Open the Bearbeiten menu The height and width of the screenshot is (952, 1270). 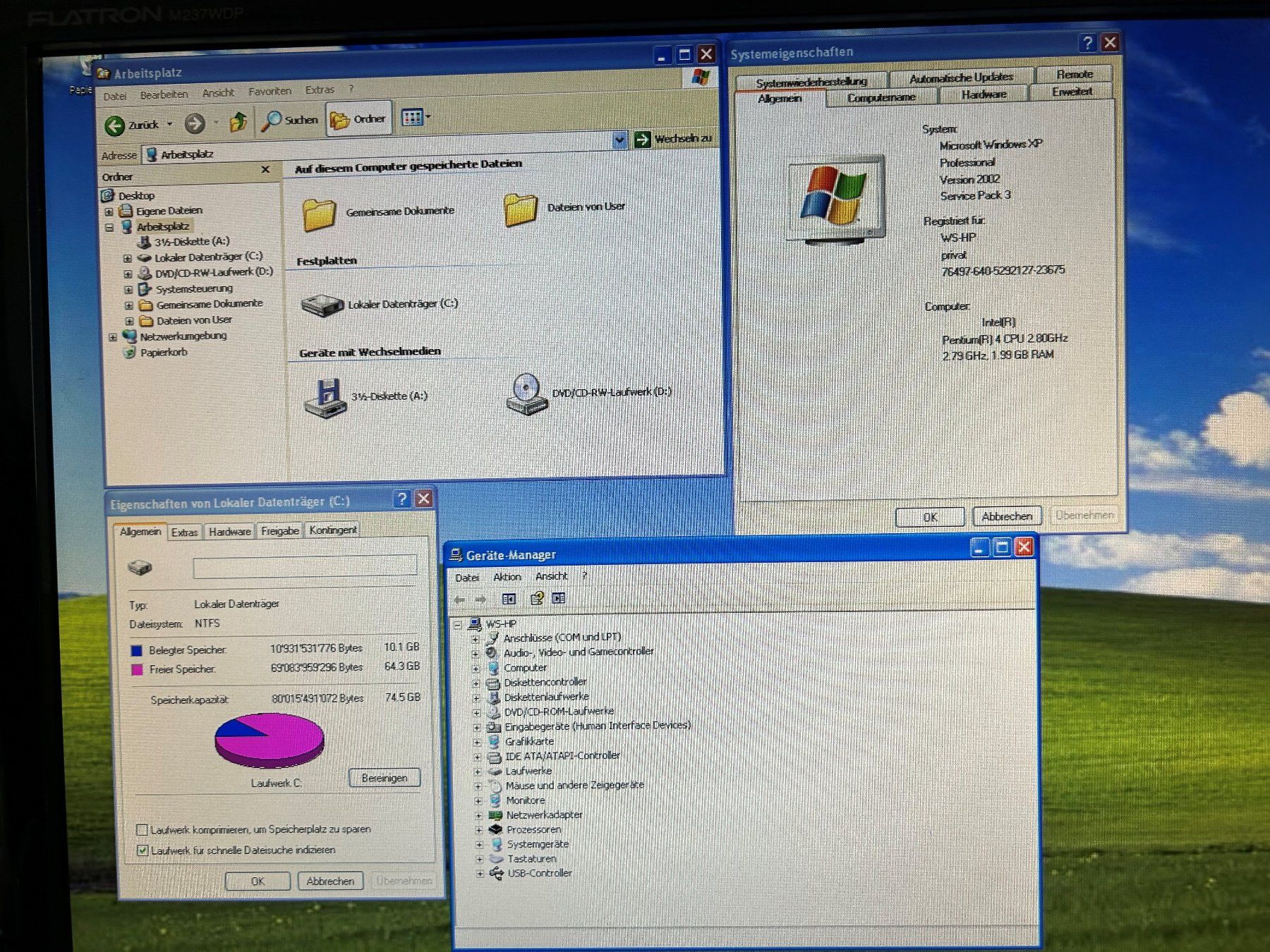164,94
